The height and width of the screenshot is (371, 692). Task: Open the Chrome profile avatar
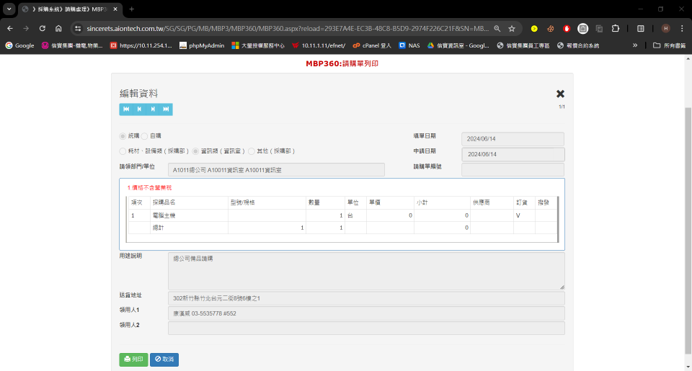pos(666,28)
